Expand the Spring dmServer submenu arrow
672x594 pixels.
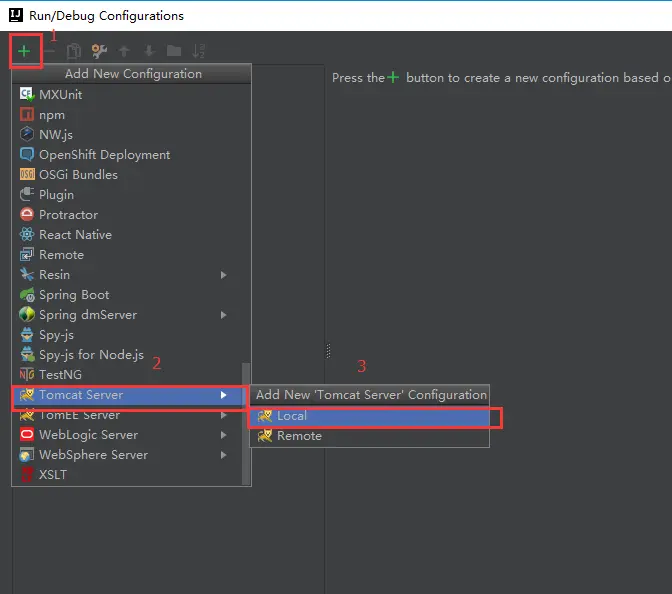tap(223, 315)
